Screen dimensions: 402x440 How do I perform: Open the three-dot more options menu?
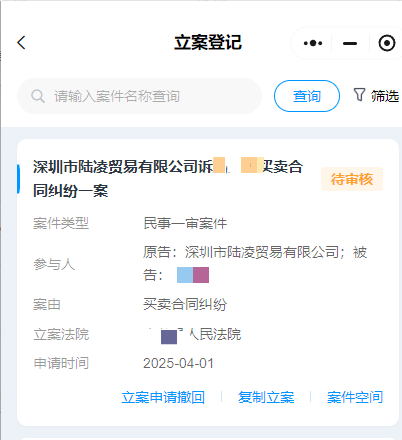(313, 43)
